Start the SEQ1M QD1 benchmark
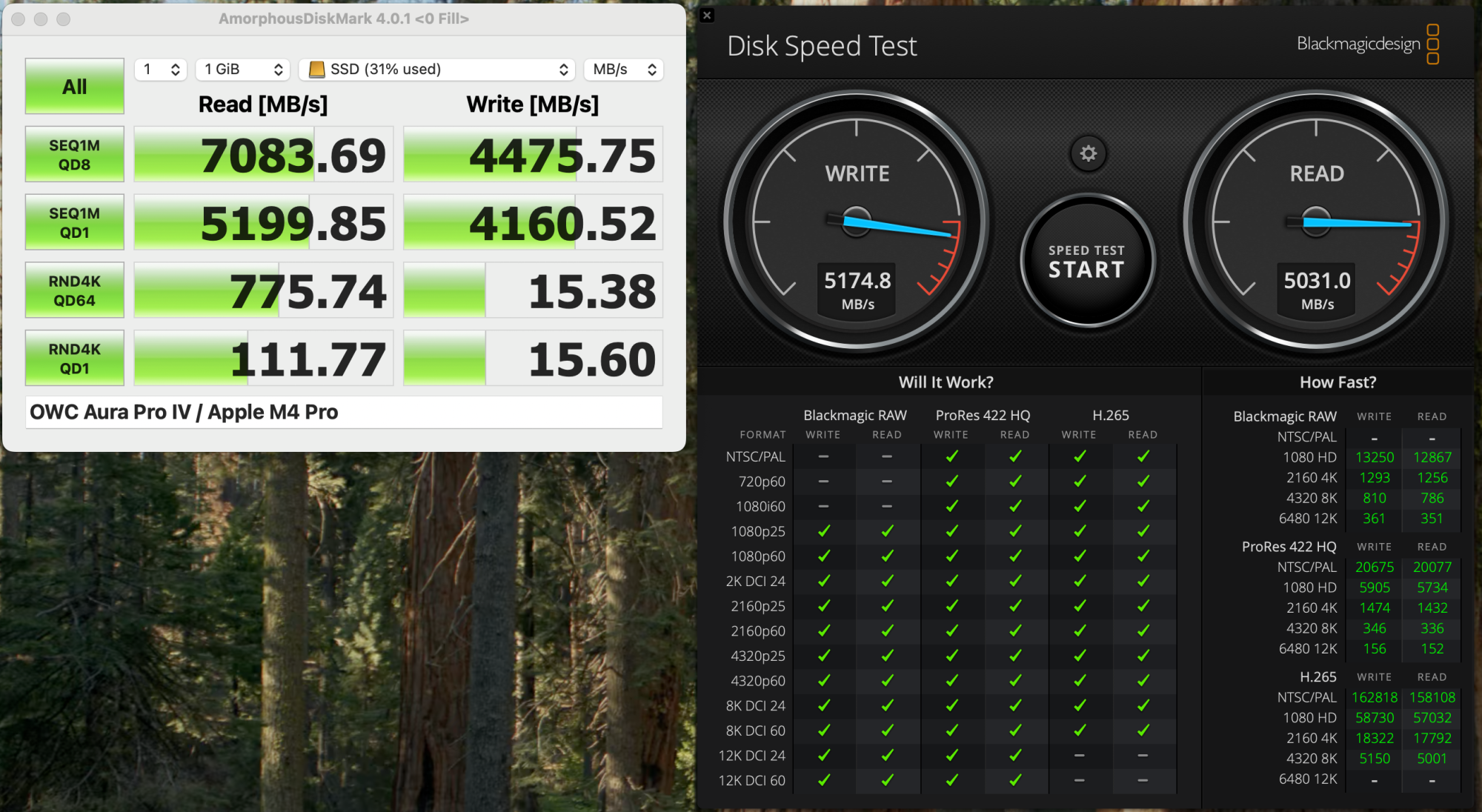The image size is (1482, 812). tap(75, 223)
